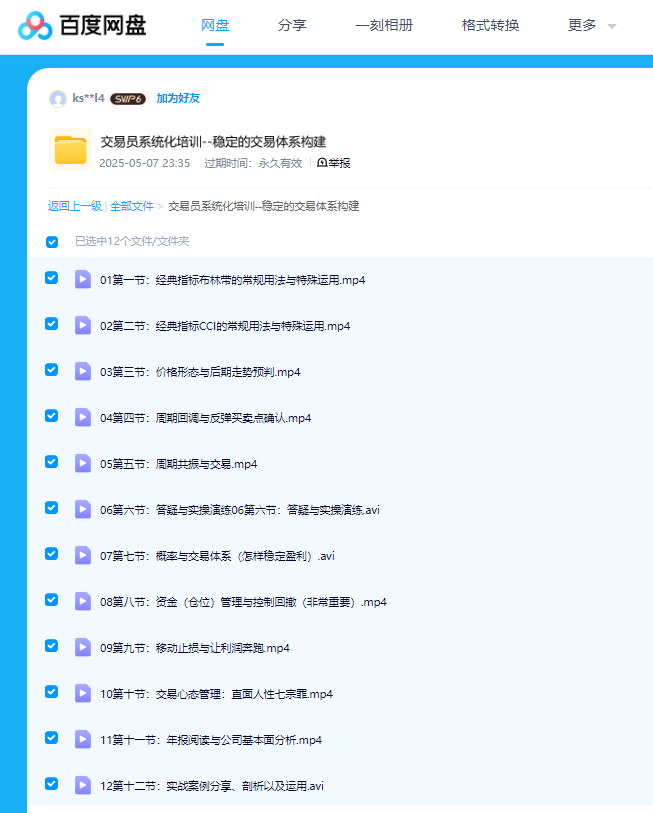Open the 07第七节 概率与交易体系 video file

[x=217, y=556]
